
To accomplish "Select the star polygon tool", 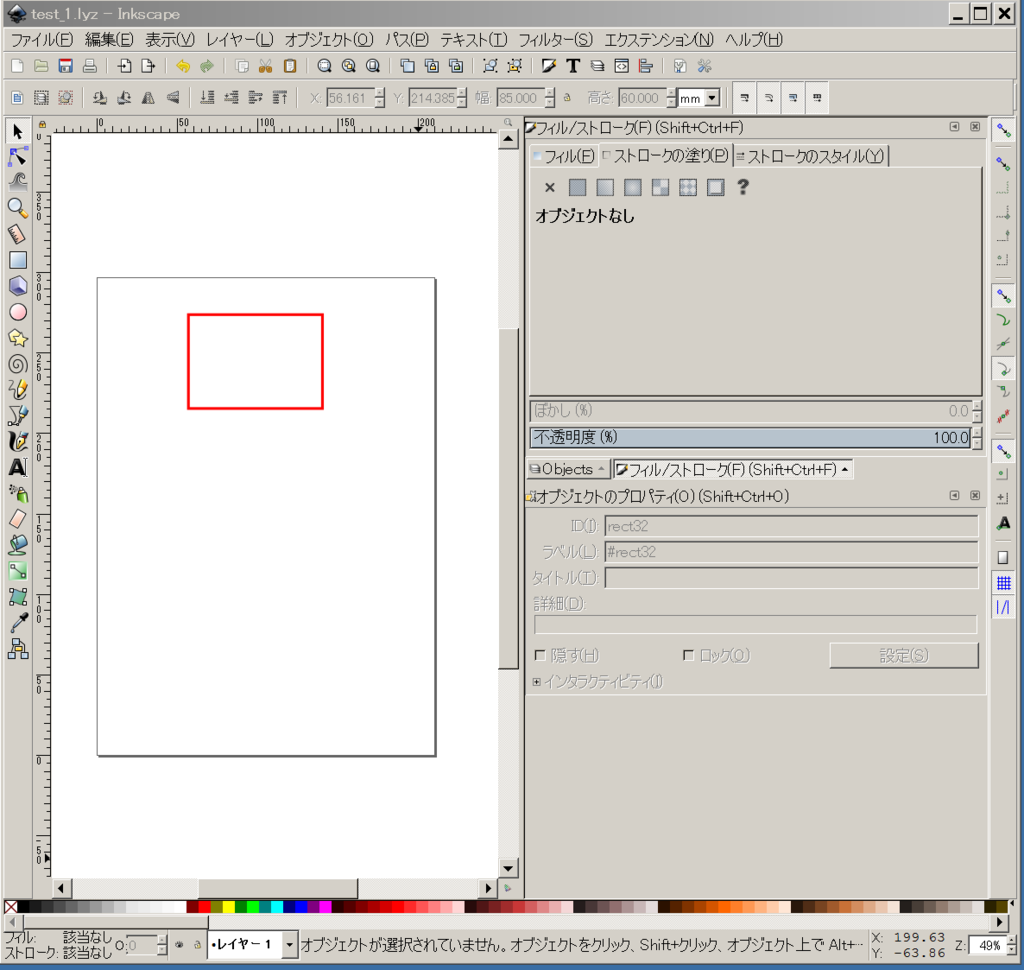I will [x=18, y=338].
